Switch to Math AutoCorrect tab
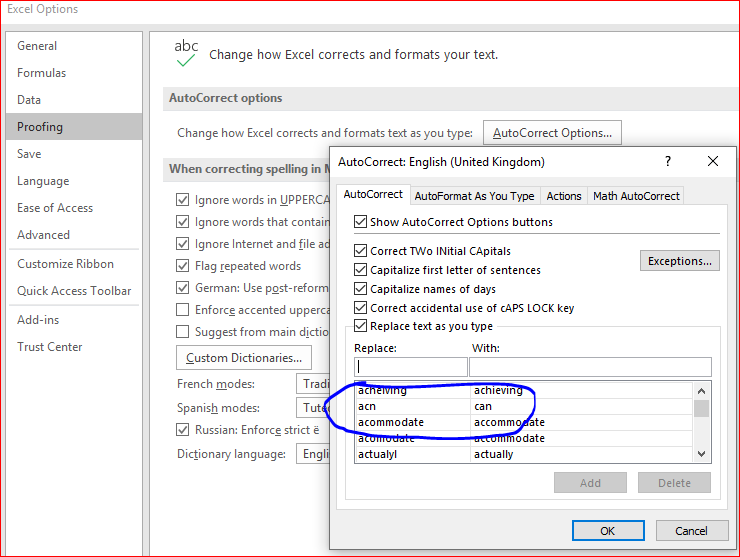Viewport: 740px width, 557px height. click(x=636, y=196)
